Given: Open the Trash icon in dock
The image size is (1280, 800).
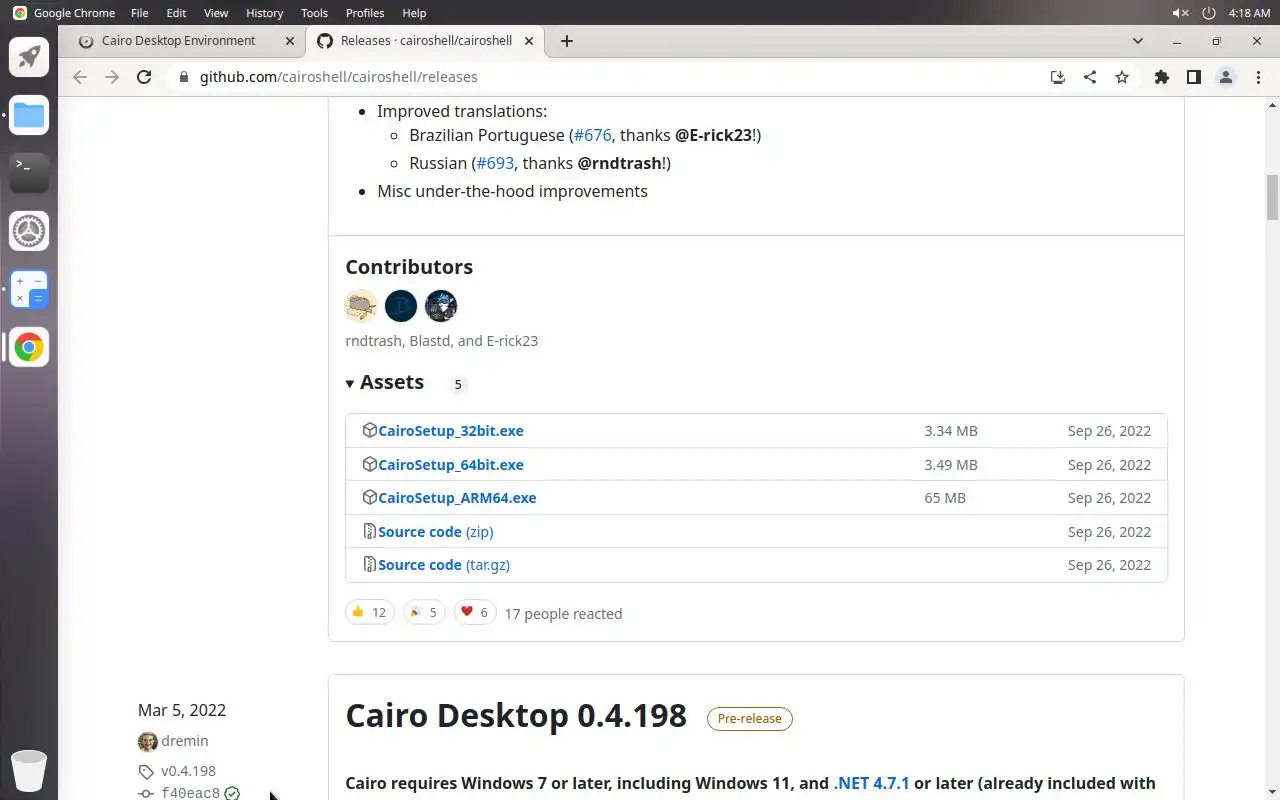Looking at the screenshot, I should [x=29, y=771].
